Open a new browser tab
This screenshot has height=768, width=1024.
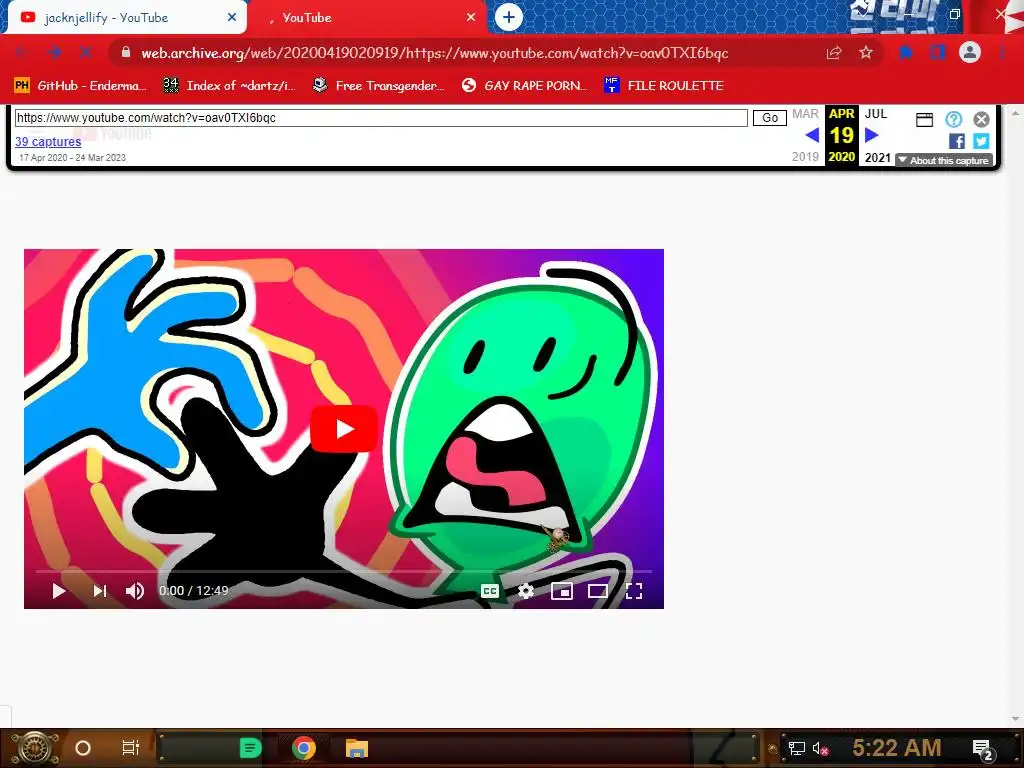click(509, 18)
